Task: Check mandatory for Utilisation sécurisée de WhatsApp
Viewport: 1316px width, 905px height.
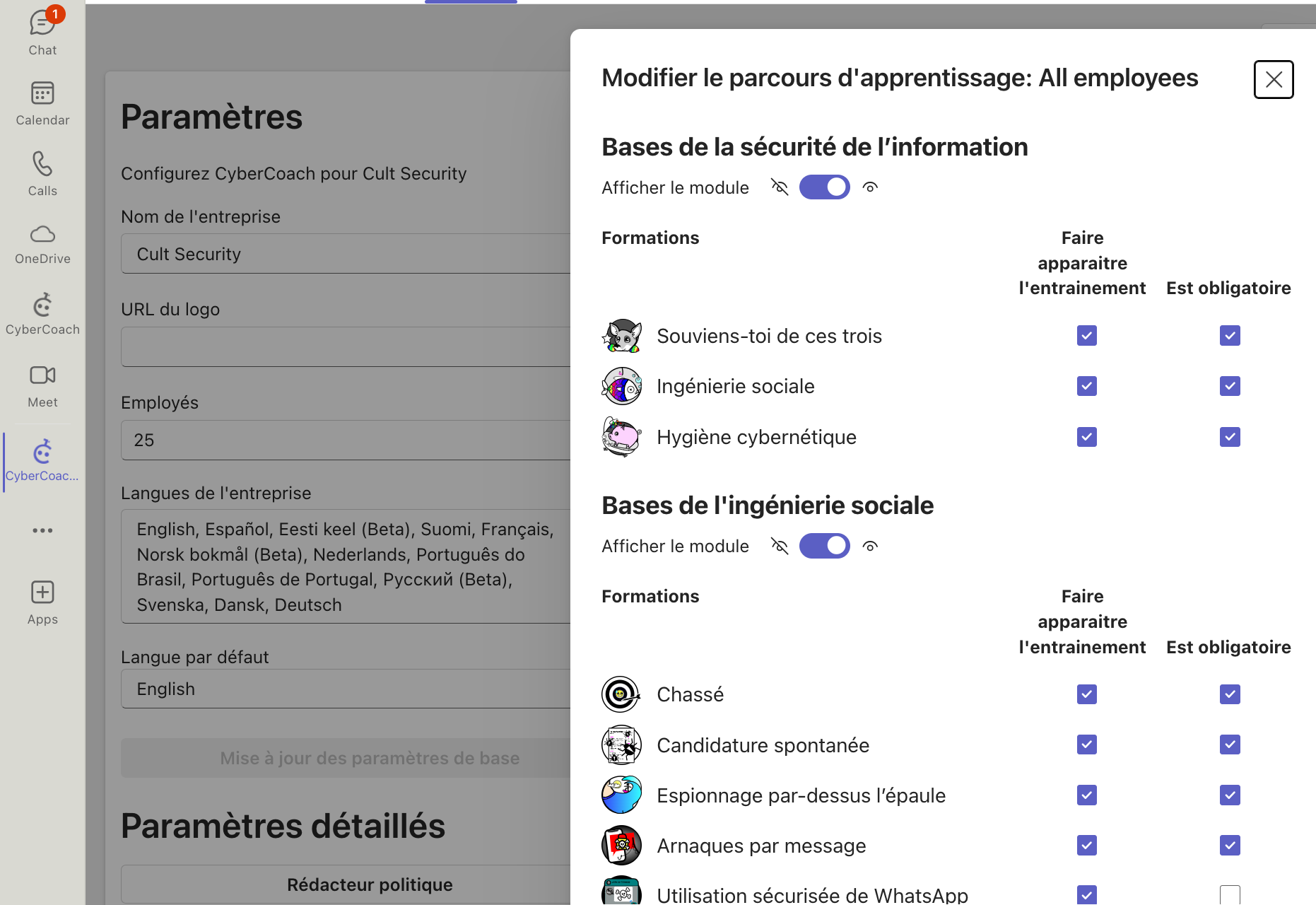Action: [1229, 894]
